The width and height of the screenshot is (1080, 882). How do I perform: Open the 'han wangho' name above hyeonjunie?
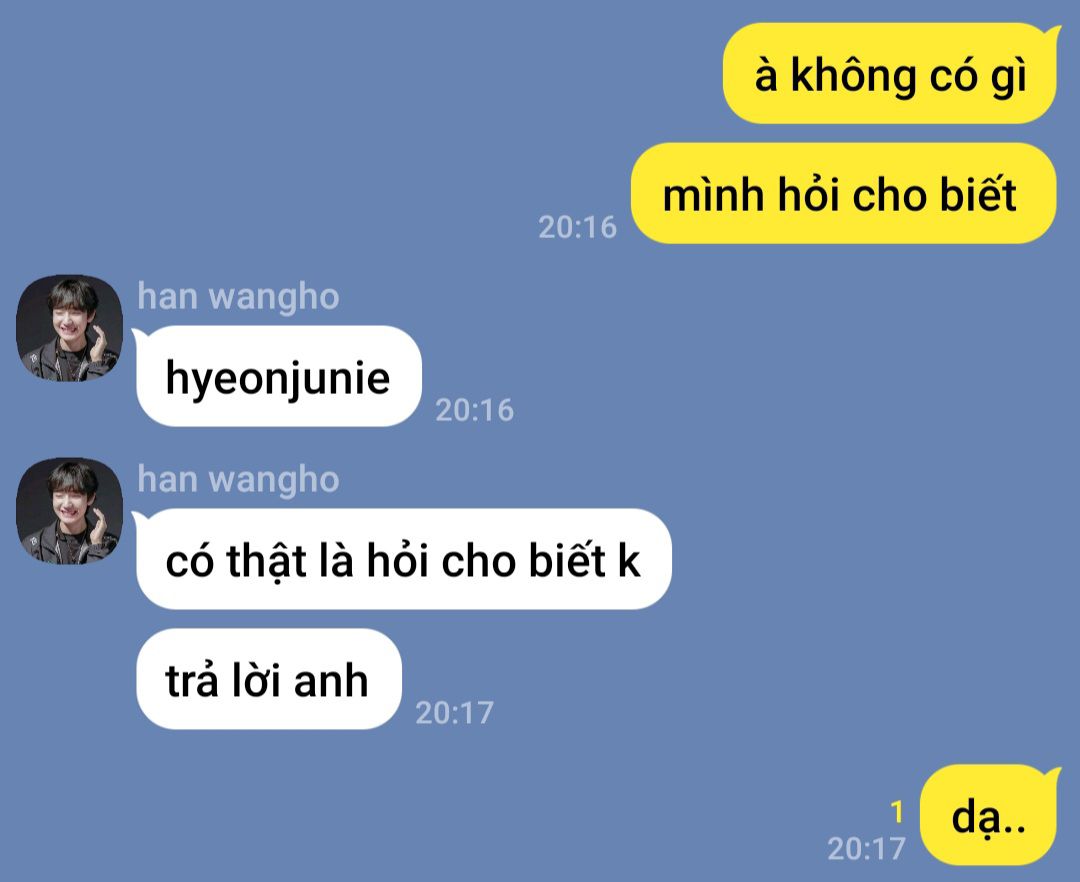point(238,297)
